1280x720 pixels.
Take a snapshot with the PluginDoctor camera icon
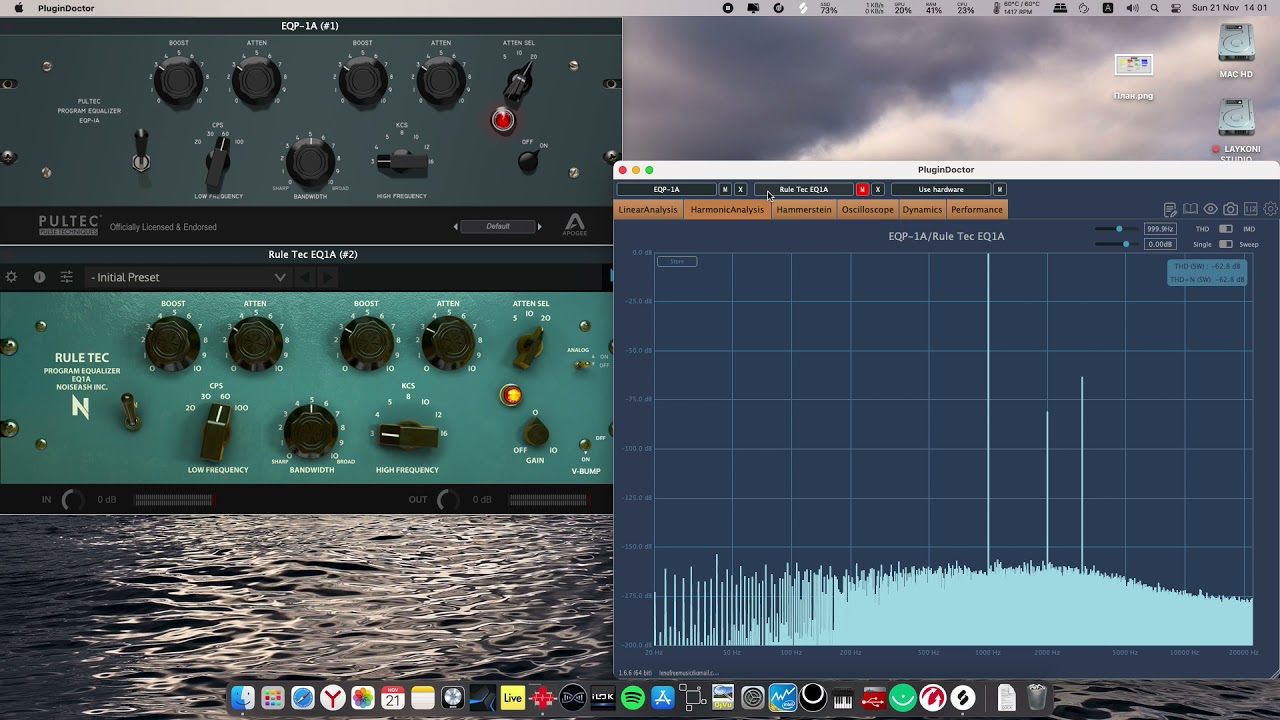tap(1231, 209)
